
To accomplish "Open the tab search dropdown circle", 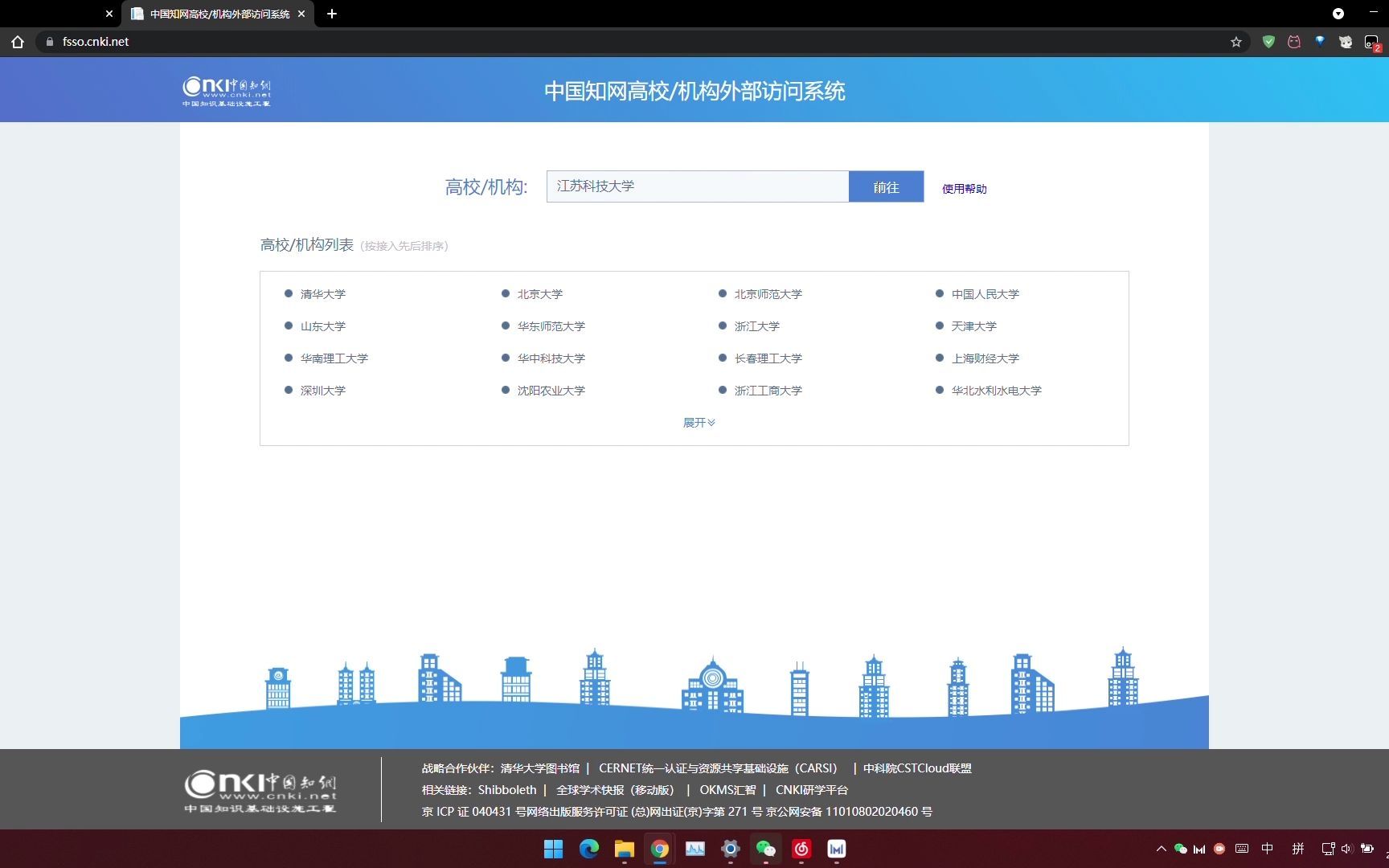I will (1338, 14).
